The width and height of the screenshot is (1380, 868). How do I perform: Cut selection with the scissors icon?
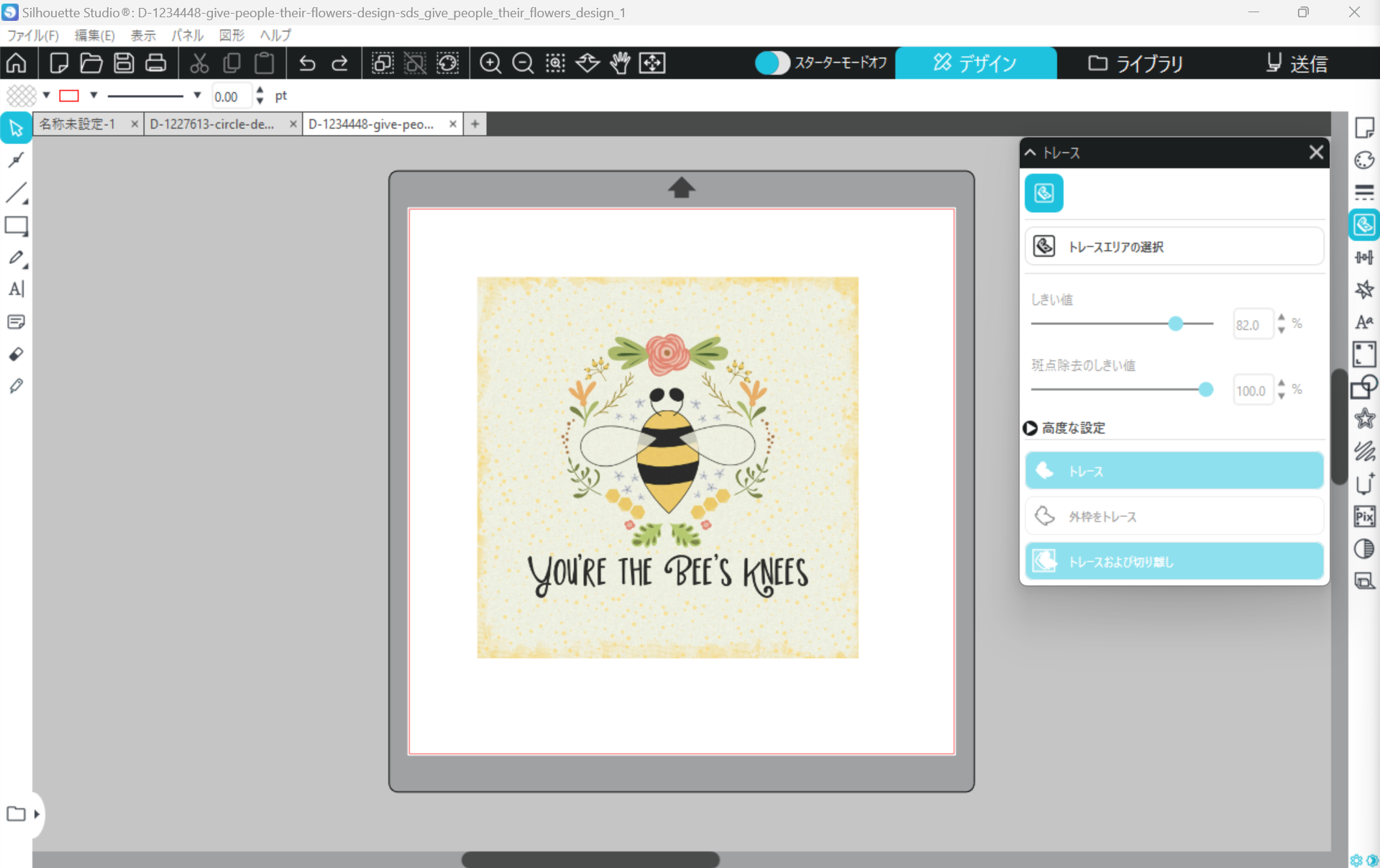click(199, 63)
